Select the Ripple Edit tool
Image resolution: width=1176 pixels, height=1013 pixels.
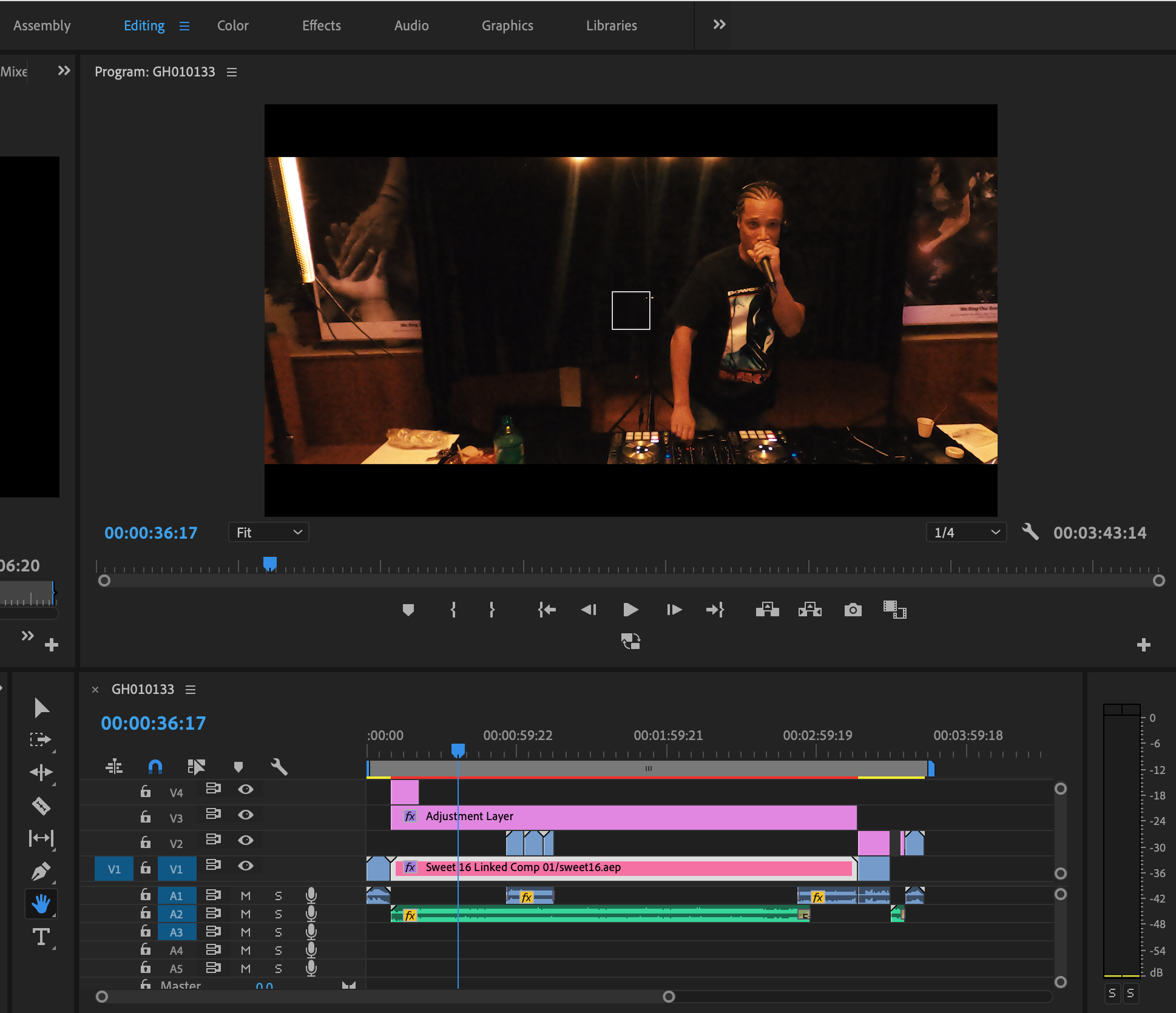[x=41, y=772]
